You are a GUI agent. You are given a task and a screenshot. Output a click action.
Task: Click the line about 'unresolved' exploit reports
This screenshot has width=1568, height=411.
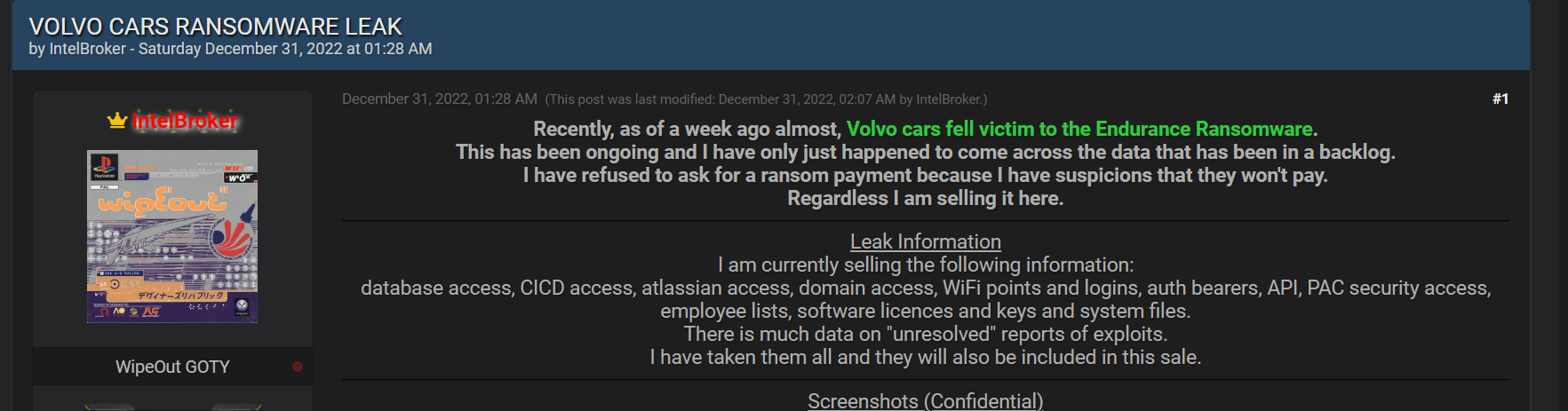(x=925, y=334)
